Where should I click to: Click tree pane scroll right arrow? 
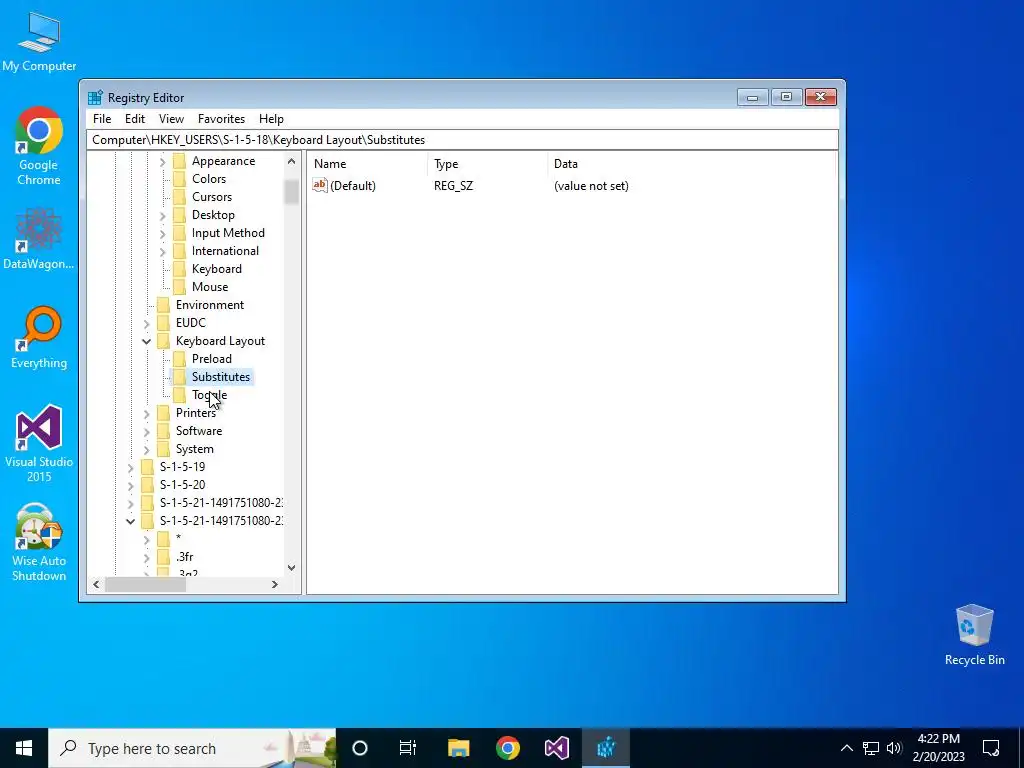coord(275,584)
